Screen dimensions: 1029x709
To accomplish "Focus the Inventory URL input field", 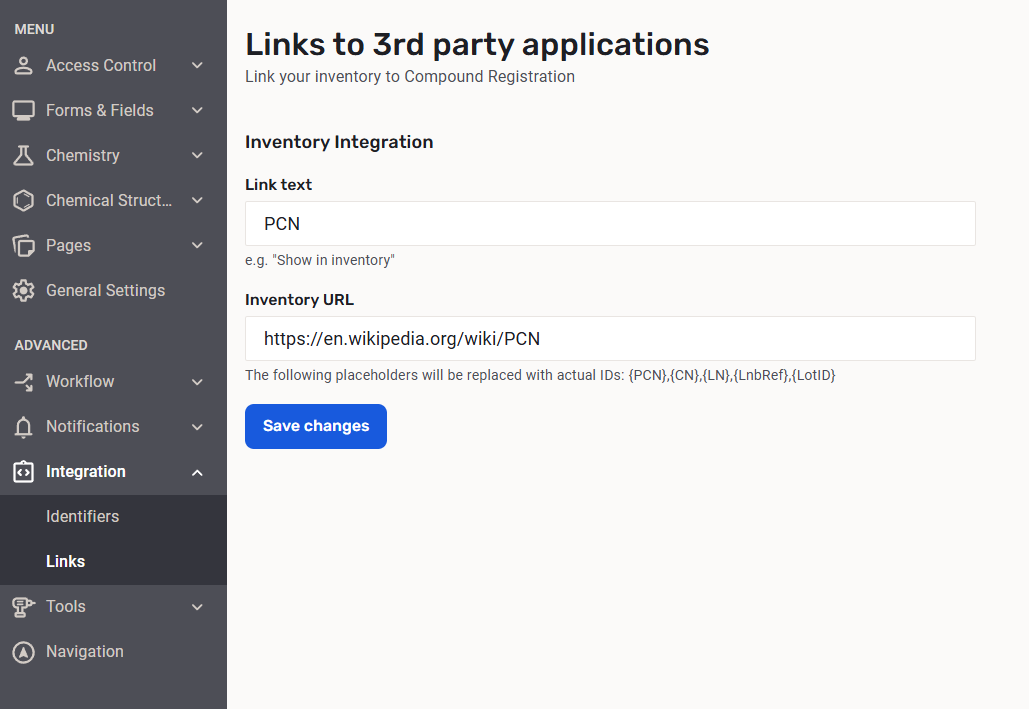I will click(x=610, y=339).
